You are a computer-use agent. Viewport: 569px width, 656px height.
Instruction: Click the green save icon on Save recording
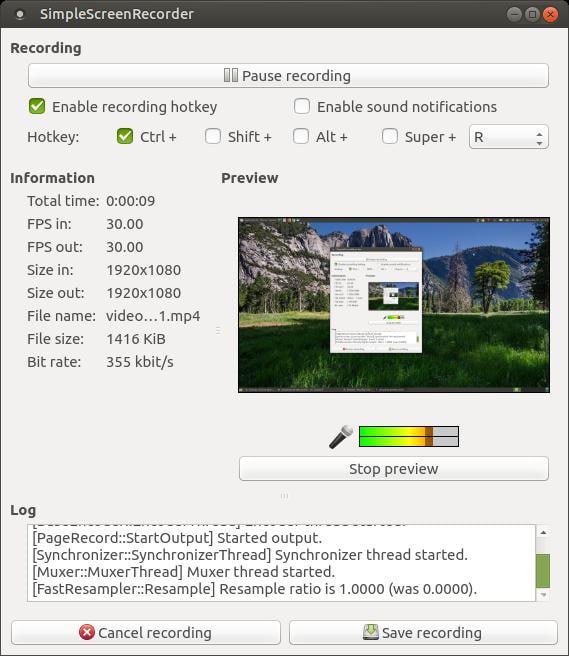tap(371, 632)
